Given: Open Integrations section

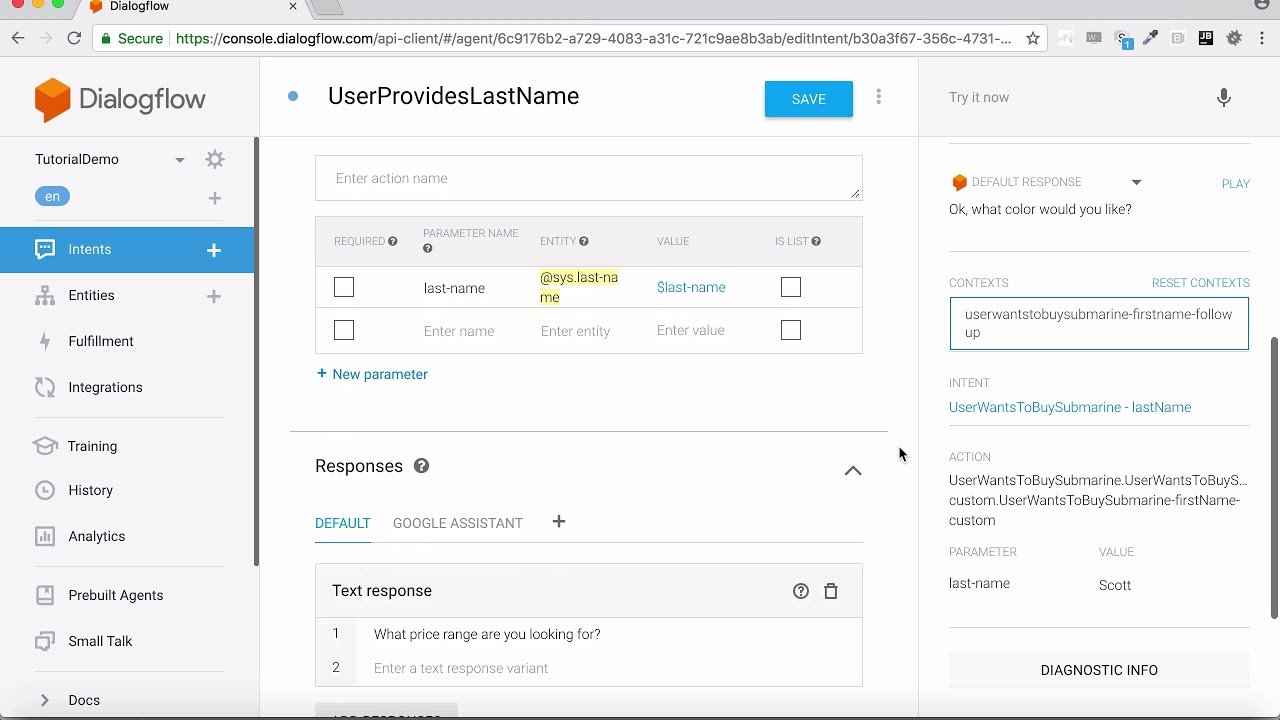Looking at the screenshot, I should (x=105, y=387).
